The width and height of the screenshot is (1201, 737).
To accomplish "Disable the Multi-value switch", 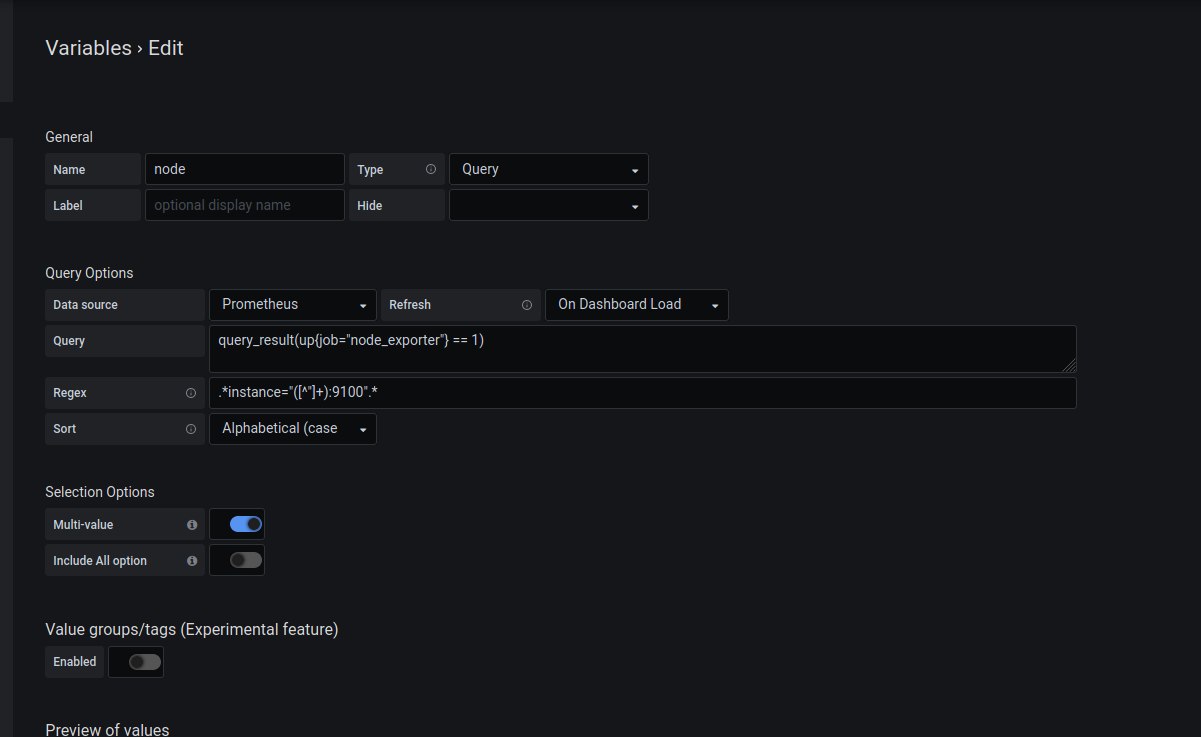I will [245, 524].
